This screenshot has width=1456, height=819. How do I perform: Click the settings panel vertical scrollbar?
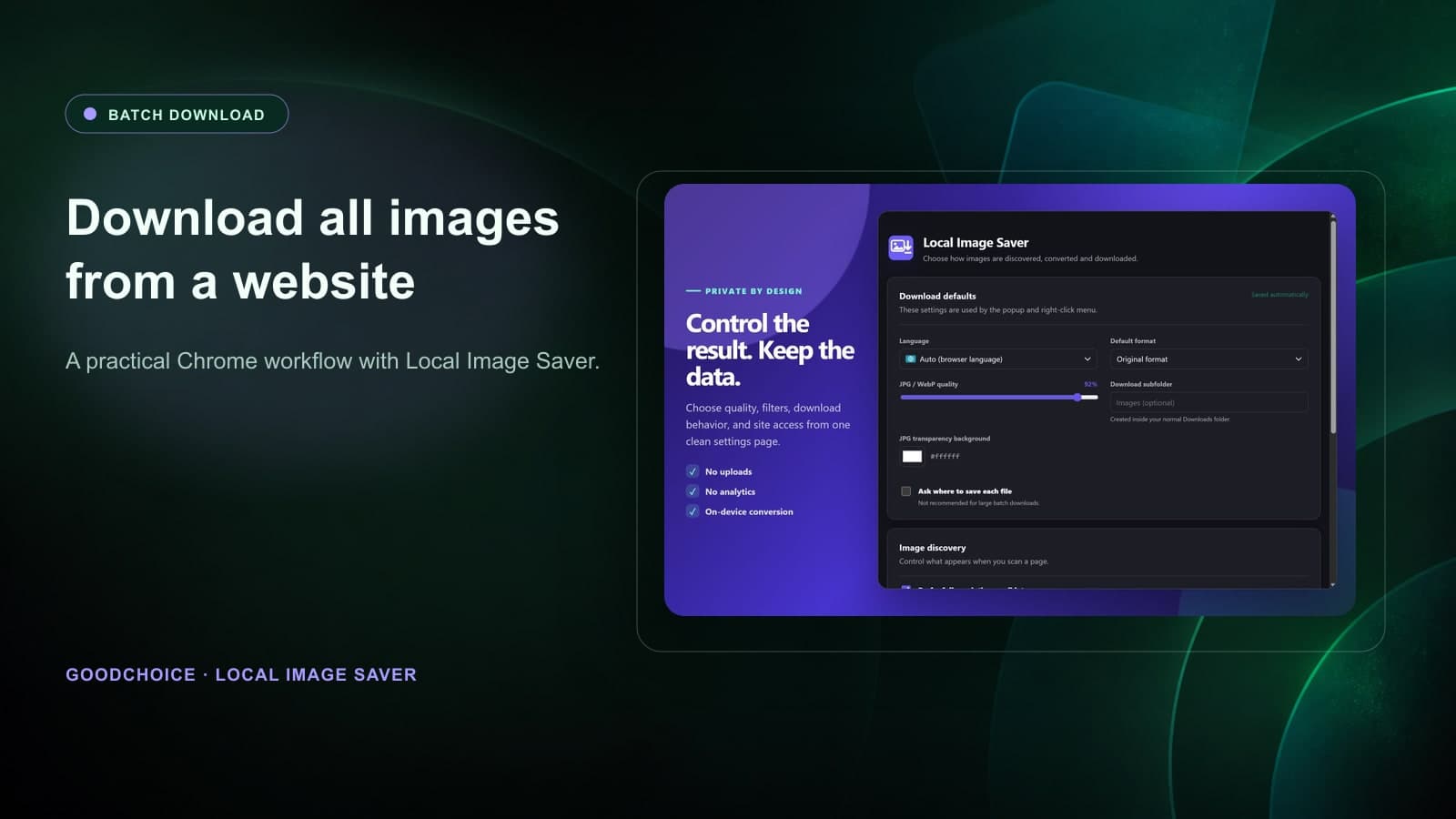coord(1333,328)
